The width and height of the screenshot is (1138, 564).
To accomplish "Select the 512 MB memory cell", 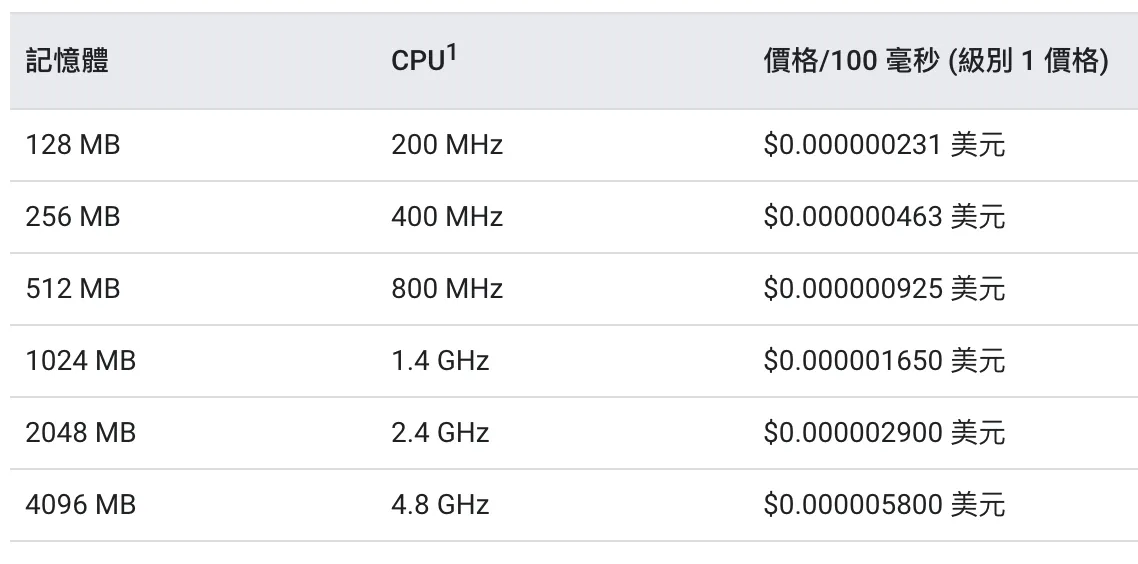I will [73, 289].
